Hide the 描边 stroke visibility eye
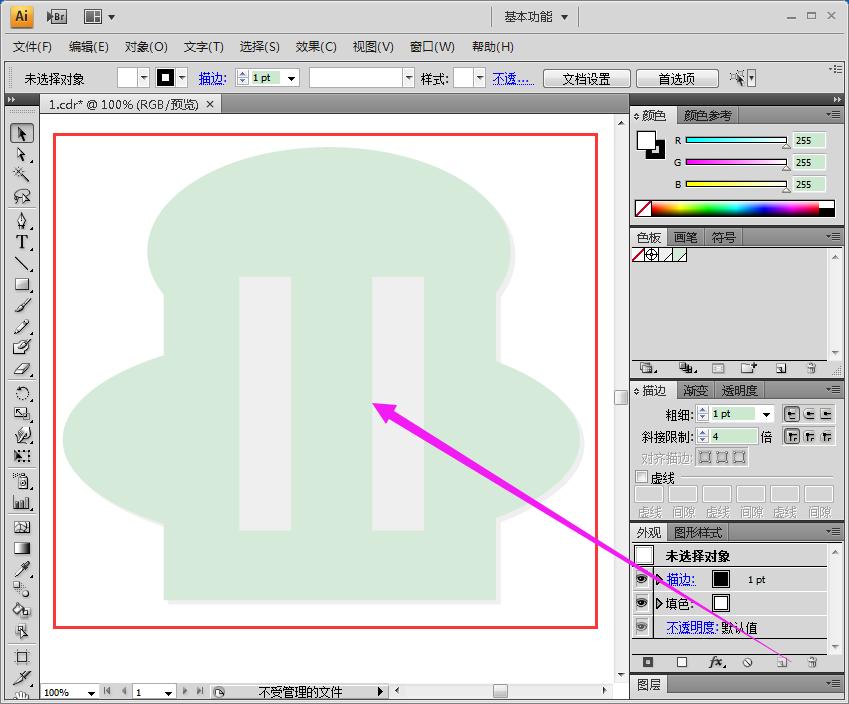Image resolution: width=849 pixels, height=704 pixels. [x=642, y=579]
